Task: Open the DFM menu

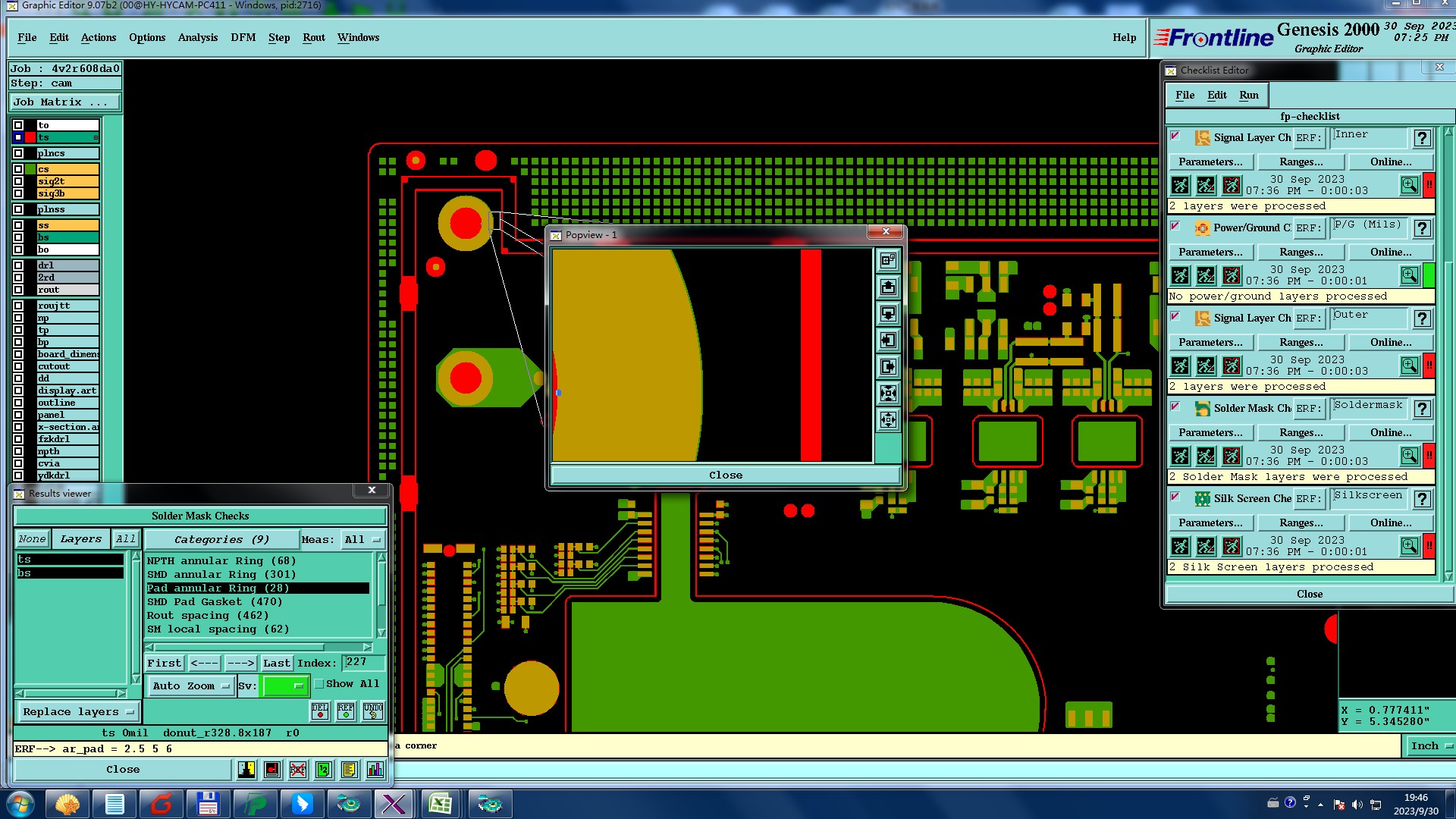Action: coord(243,37)
